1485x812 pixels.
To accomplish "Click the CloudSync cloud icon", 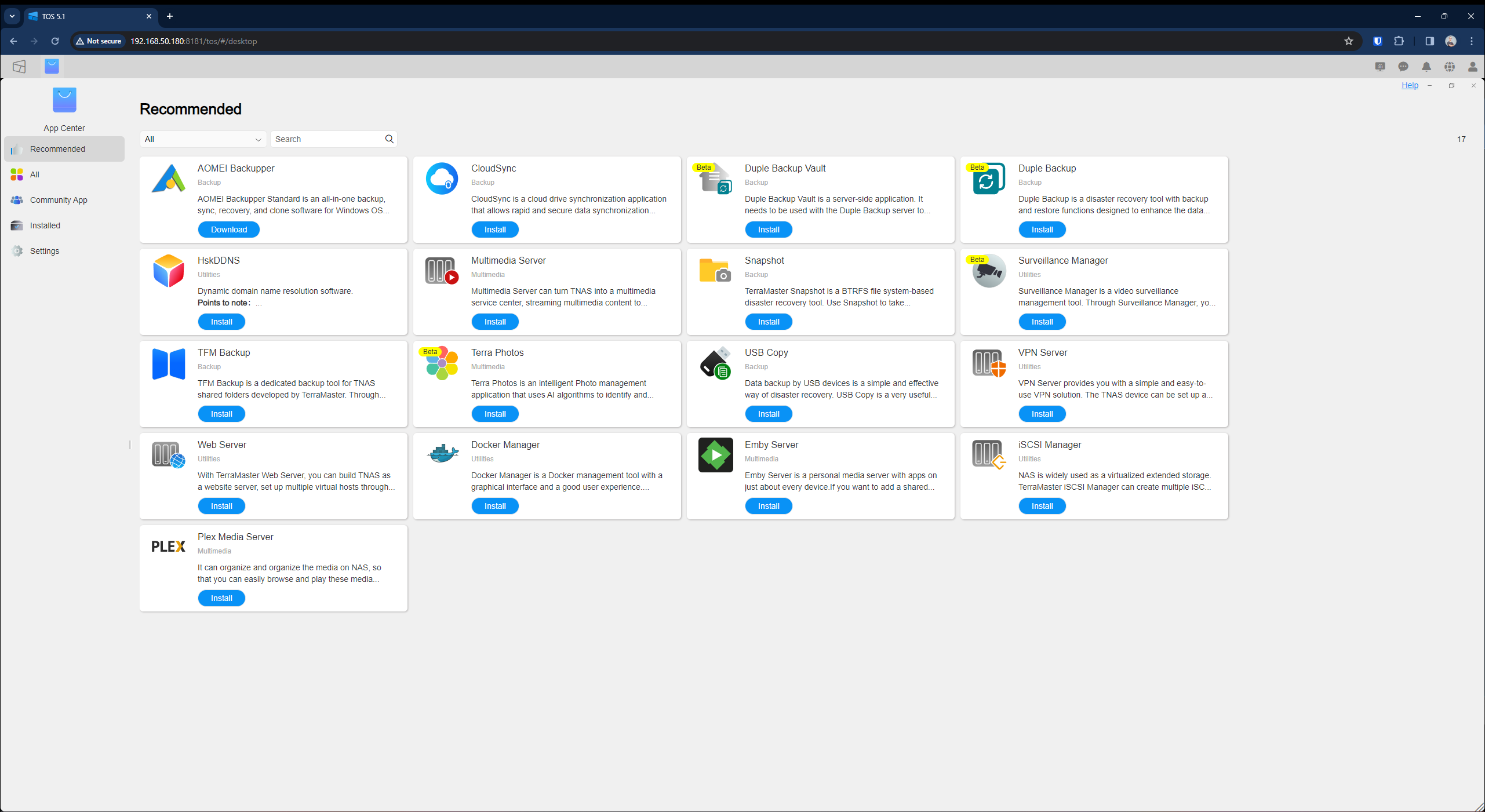I will pyautogui.click(x=442, y=179).
